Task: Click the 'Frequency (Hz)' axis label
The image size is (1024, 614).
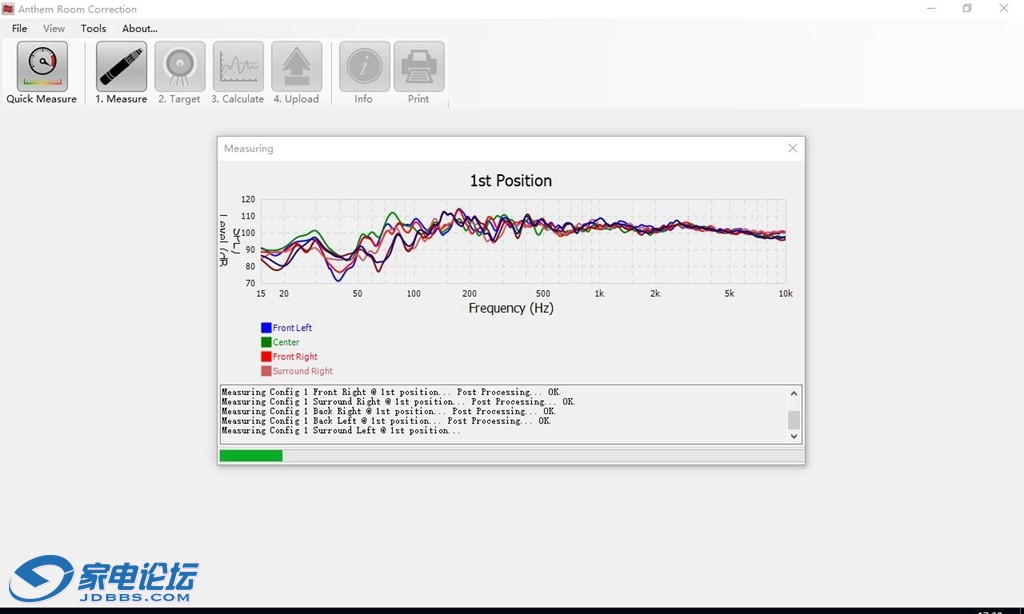Action: coord(511,308)
